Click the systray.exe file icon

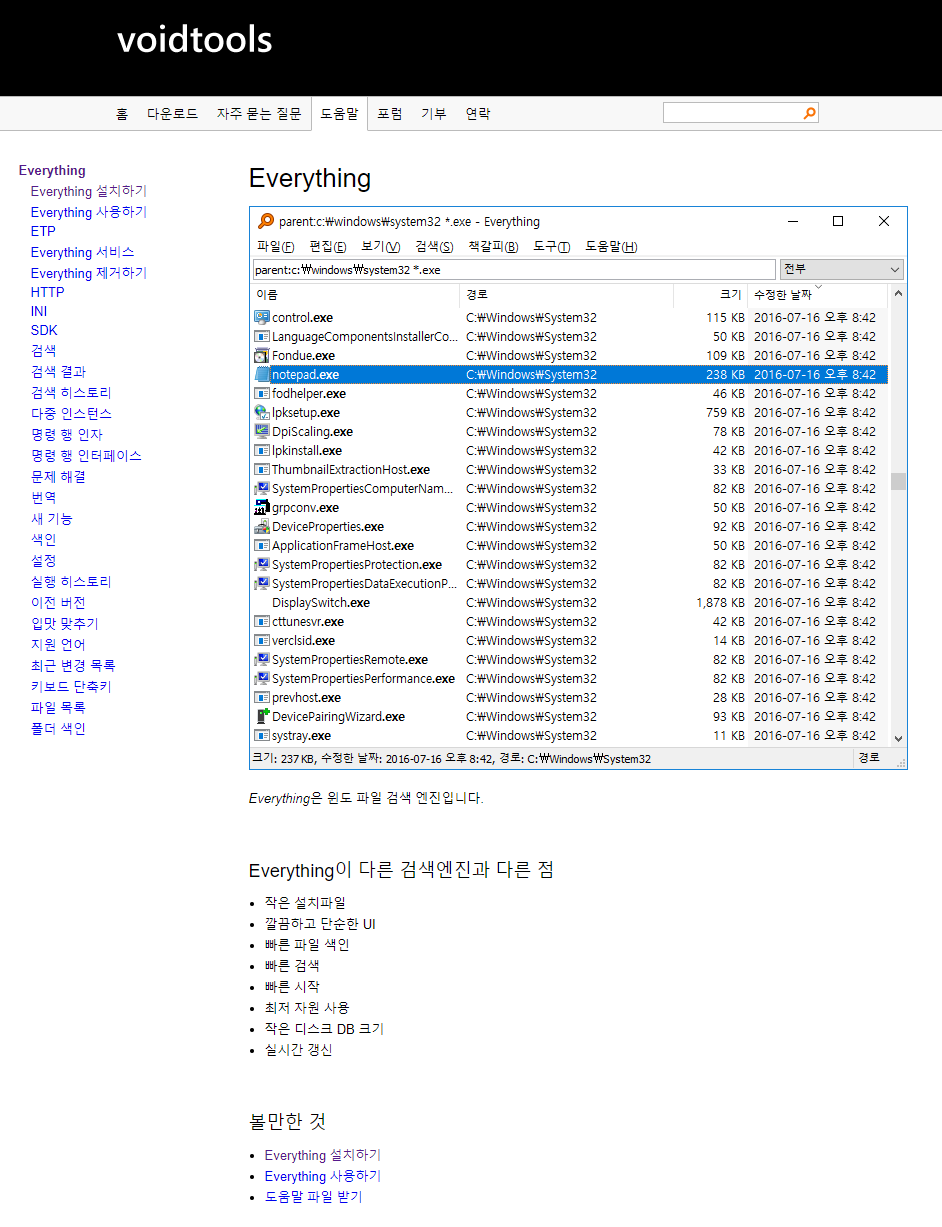click(262, 735)
